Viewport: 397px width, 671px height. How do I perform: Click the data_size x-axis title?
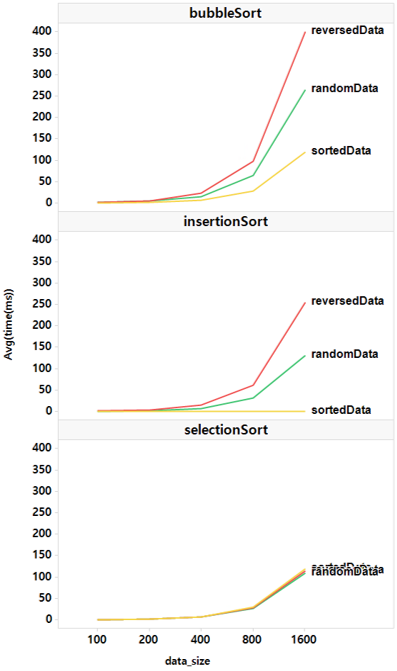tap(188, 661)
